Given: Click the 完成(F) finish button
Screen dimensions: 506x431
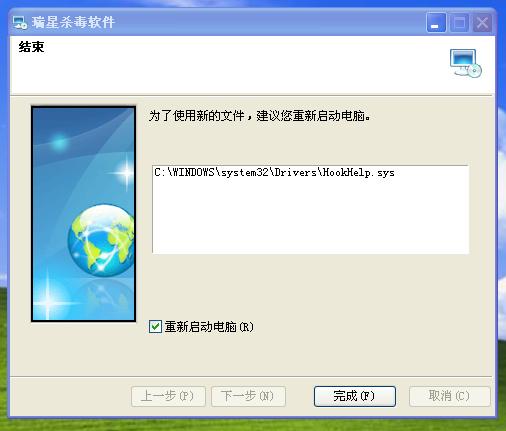Looking at the screenshot, I should pos(355,396).
